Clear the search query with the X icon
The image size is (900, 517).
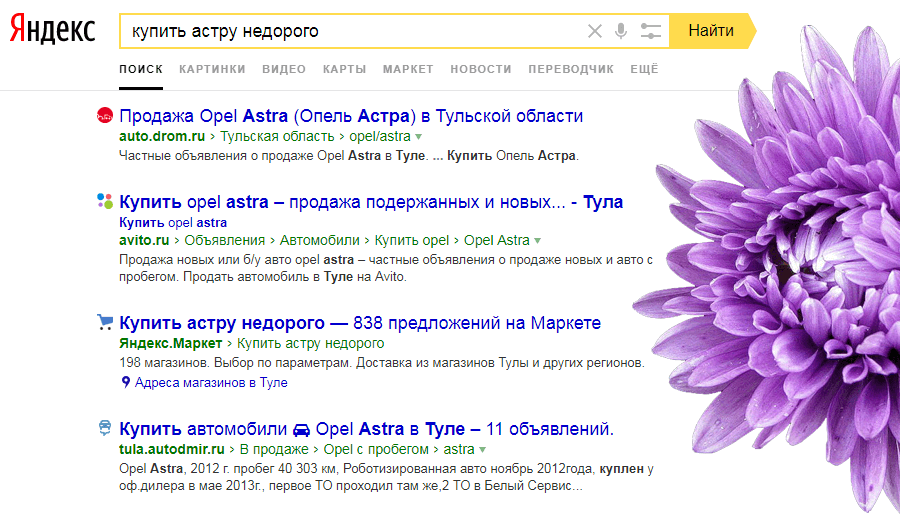click(x=595, y=31)
